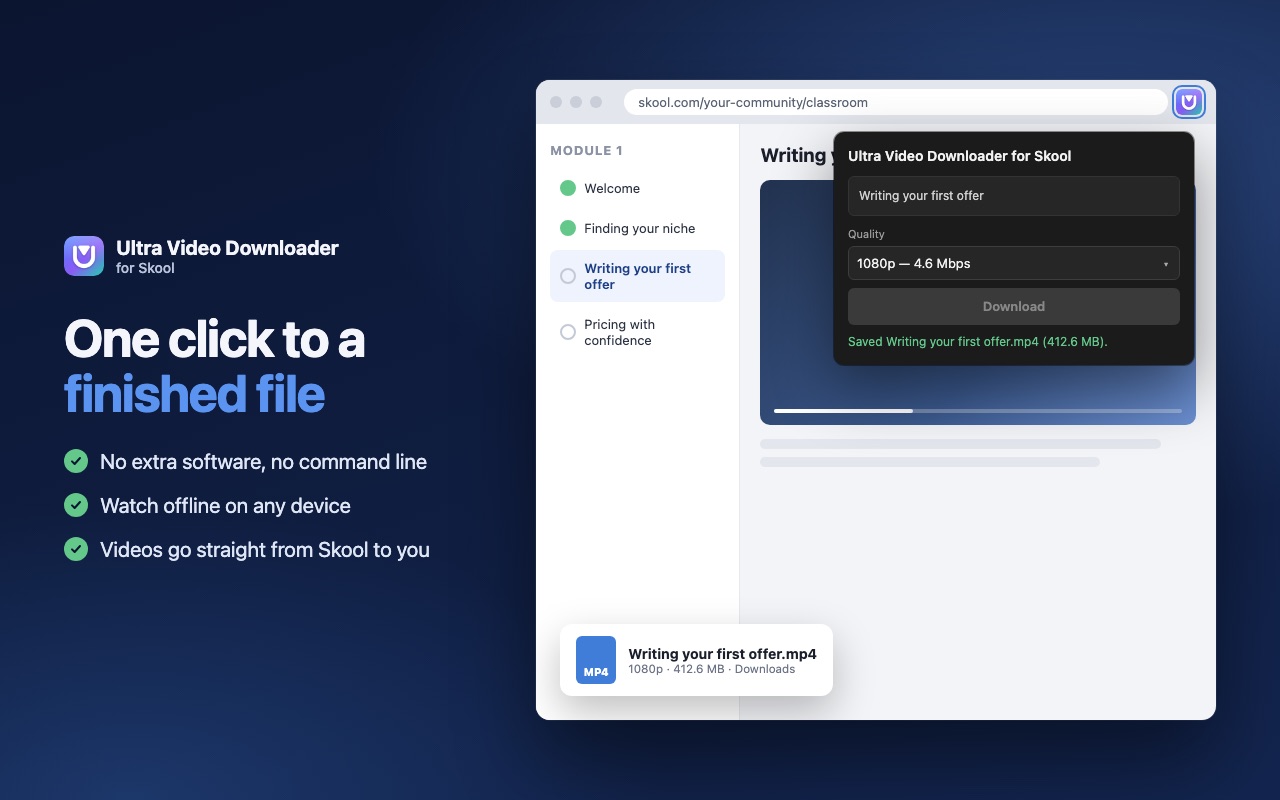Select the Writing your first offer lesson
The width and height of the screenshot is (1280, 800).
[x=637, y=276]
